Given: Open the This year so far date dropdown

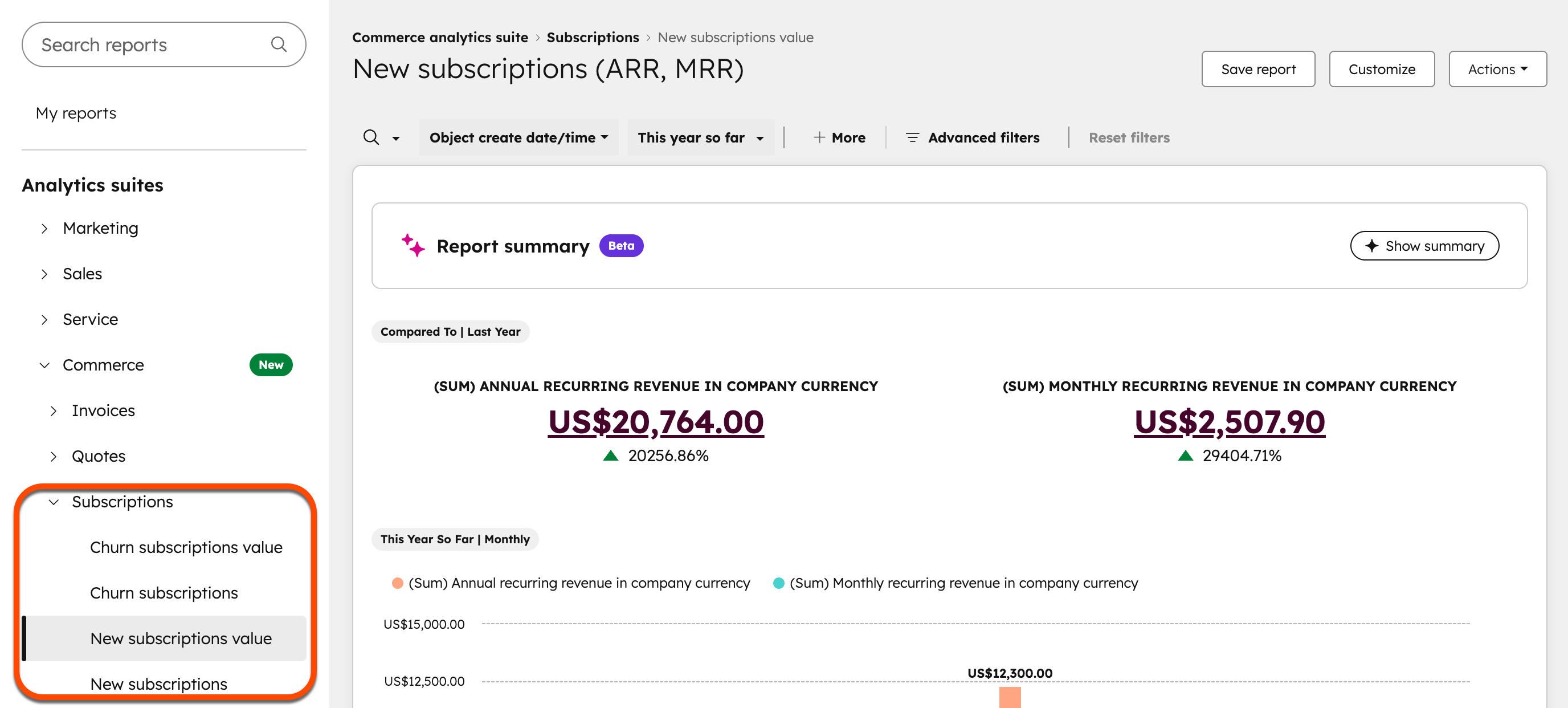Looking at the screenshot, I should tap(700, 137).
